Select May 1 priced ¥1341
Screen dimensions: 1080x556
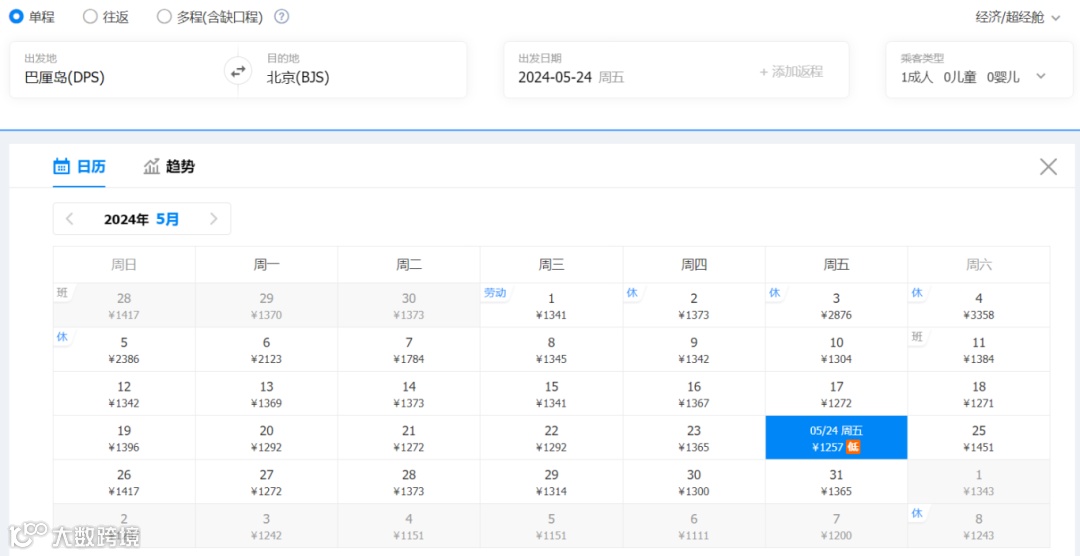coord(552,305)
